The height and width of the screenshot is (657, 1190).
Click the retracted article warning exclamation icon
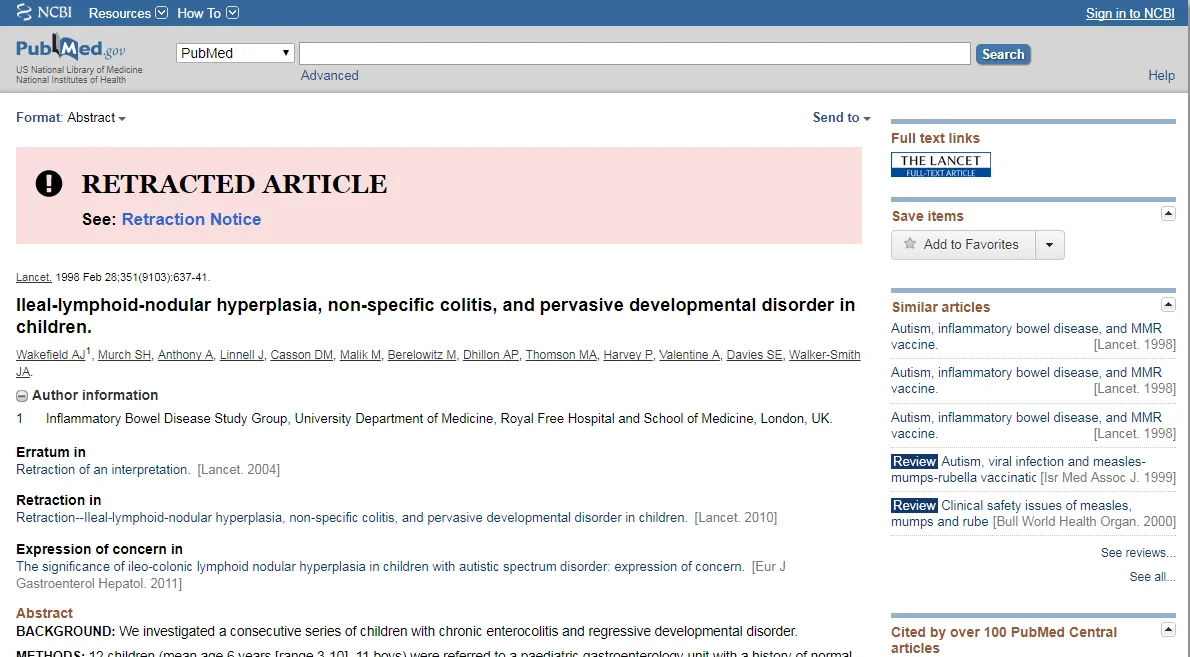[x=49, y=183]
